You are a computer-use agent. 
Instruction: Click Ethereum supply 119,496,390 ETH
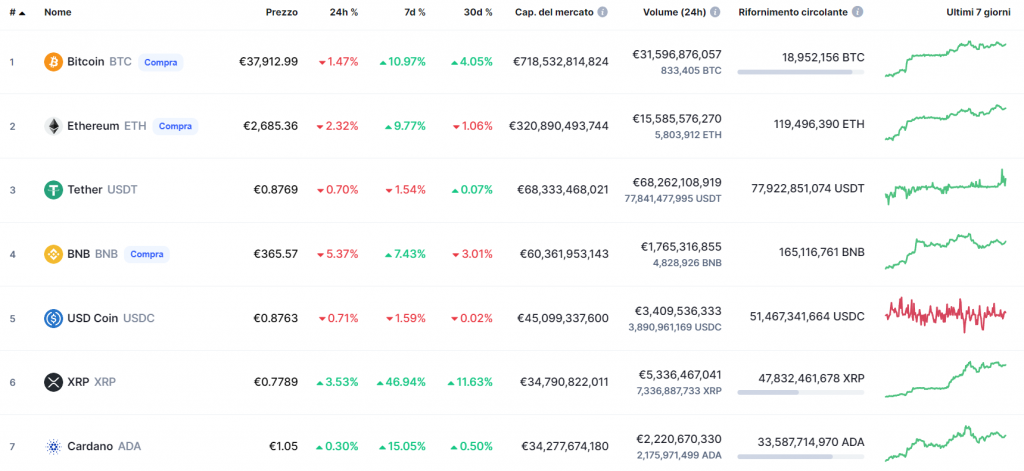tap(819, 124)
